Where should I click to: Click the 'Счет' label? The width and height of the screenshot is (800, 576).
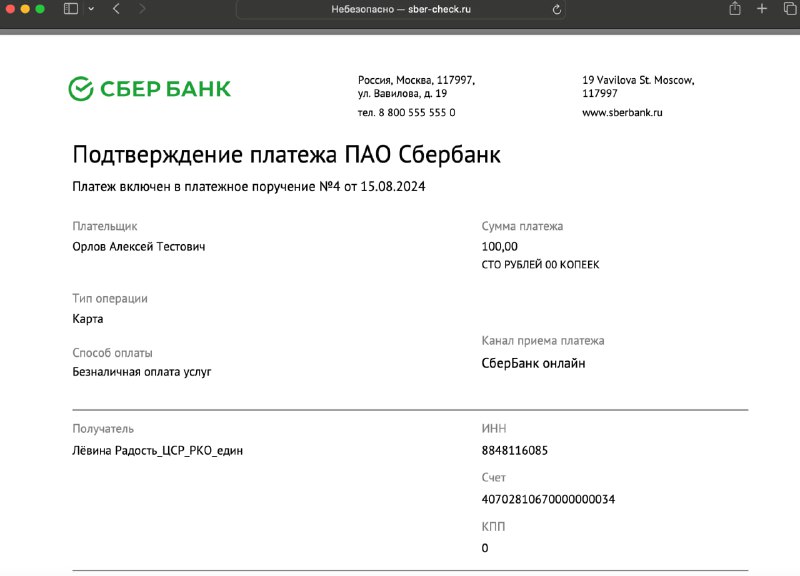[x=493, y=478]
